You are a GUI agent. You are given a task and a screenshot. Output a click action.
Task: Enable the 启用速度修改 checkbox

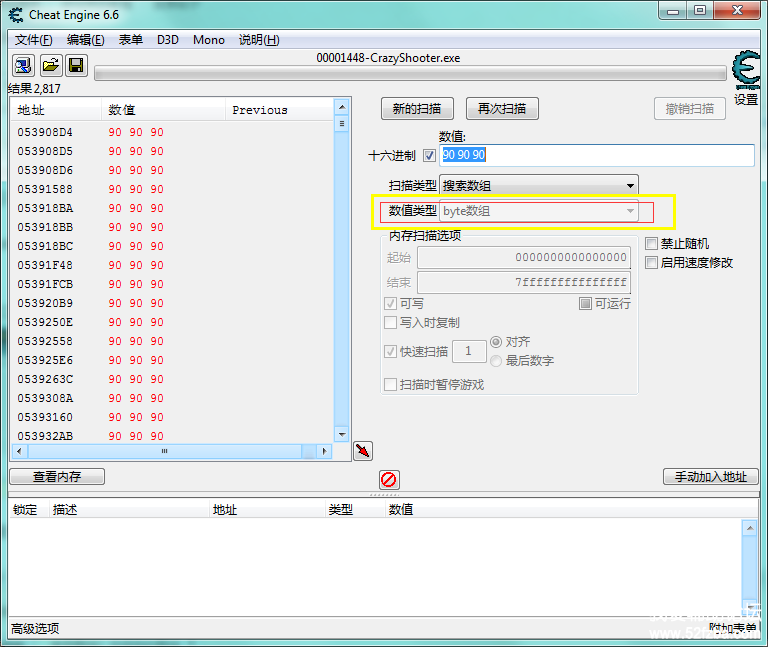[651, 263]
